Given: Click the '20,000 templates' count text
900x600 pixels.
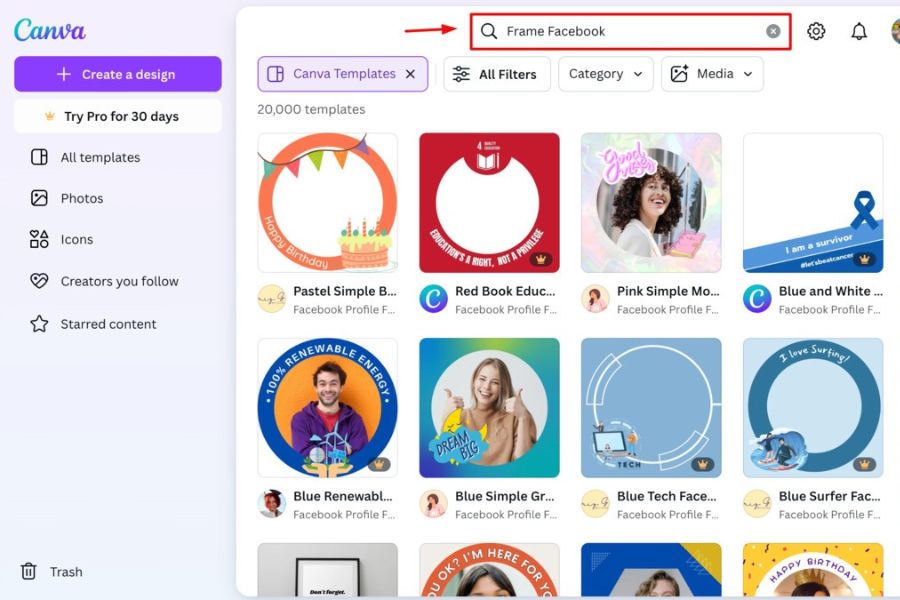Looking at the screenshot, I should (x=311, y=109).
